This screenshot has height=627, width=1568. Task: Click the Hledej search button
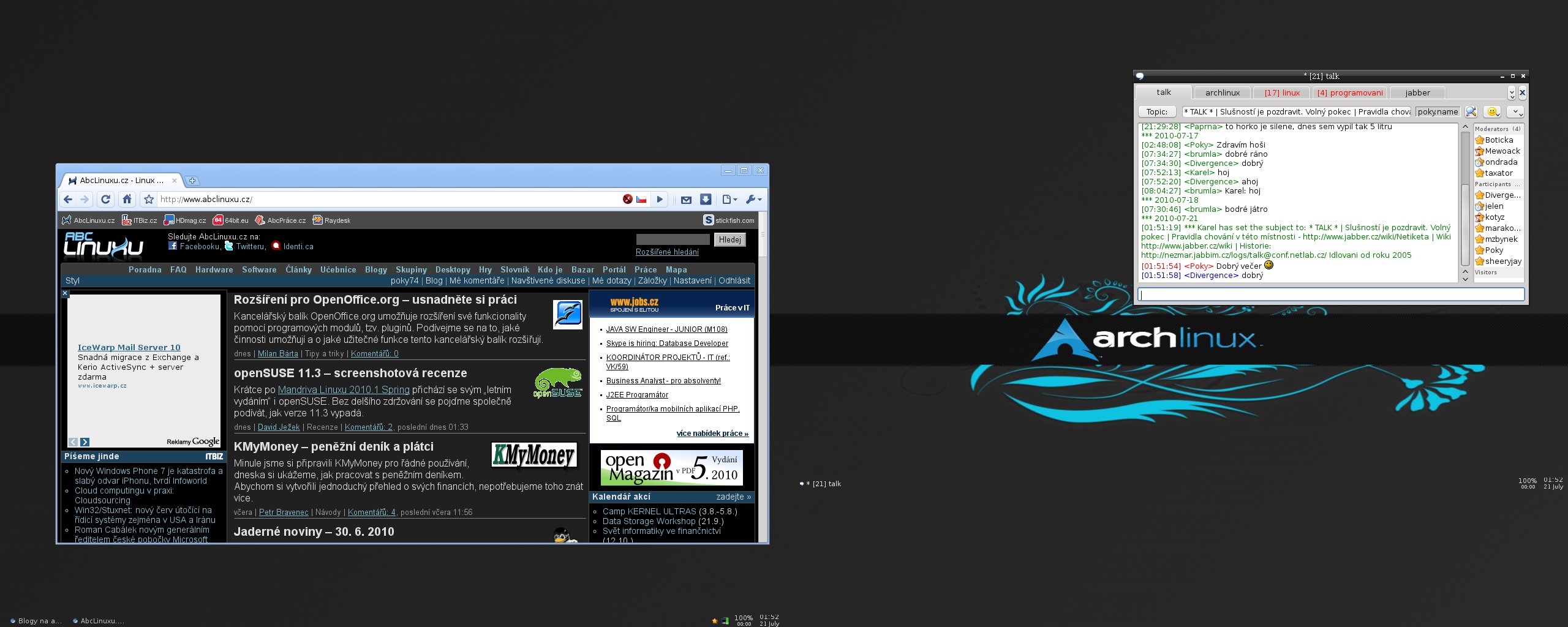(729, 239)
